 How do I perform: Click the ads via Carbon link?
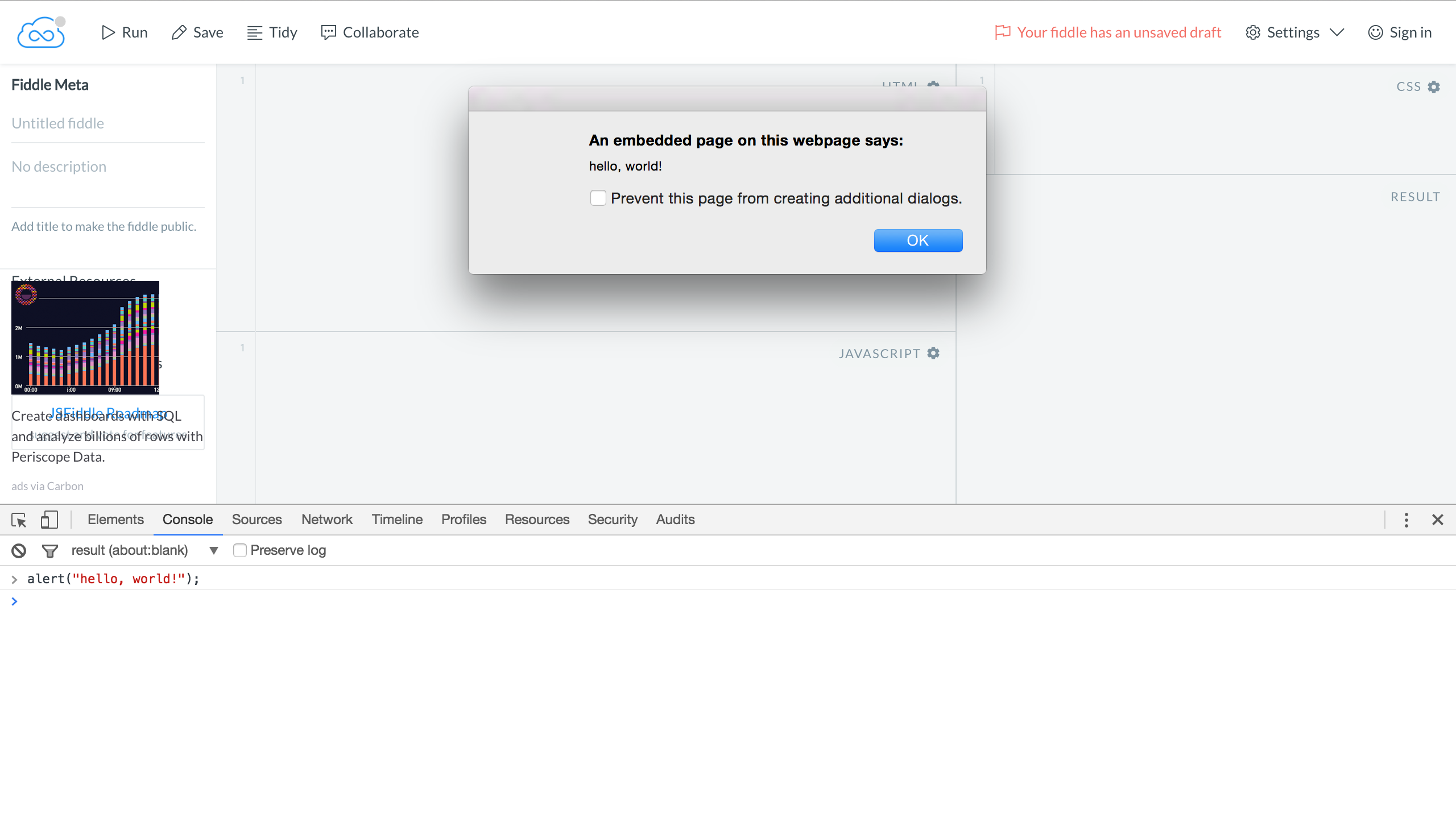pyautogui.click(x=47, y=485)
